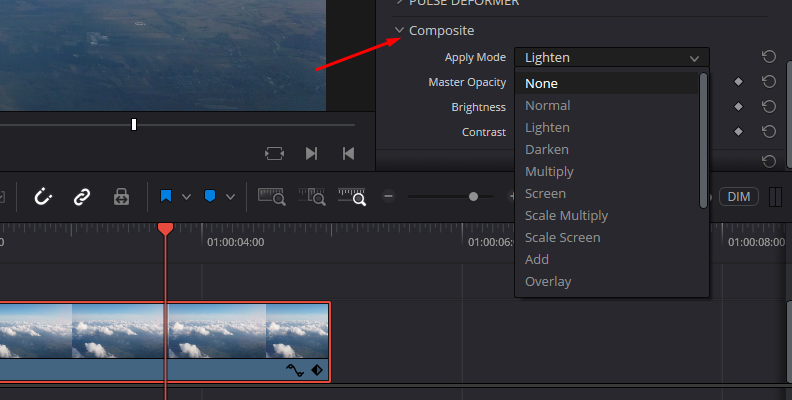Select Multiply from the blend mode list
The width and height of the screenshot is (792, 400).
[x=549, y=171]
